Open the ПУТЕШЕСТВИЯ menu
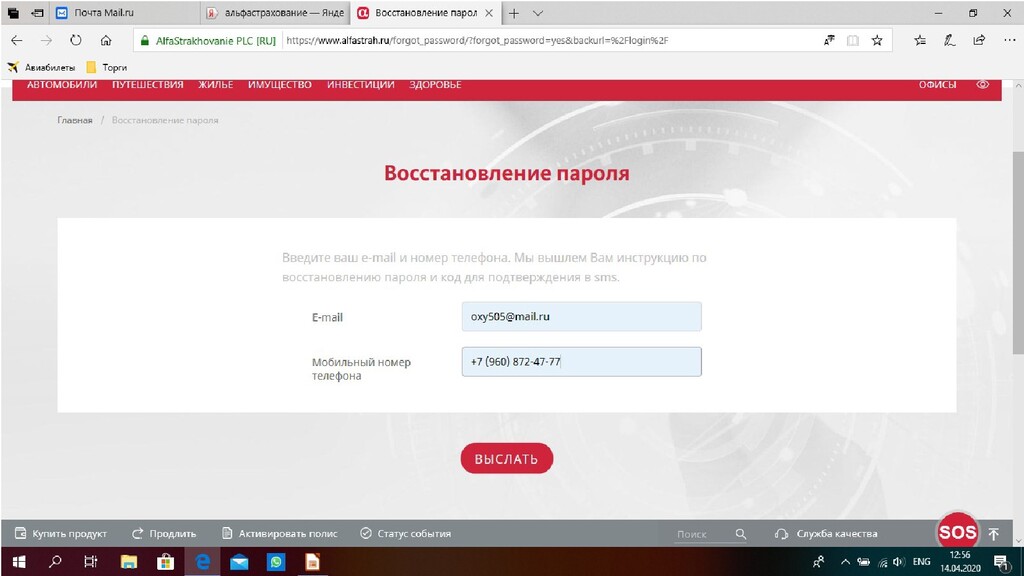Screen dimensions: 1024x576 (x=148, y=85)
